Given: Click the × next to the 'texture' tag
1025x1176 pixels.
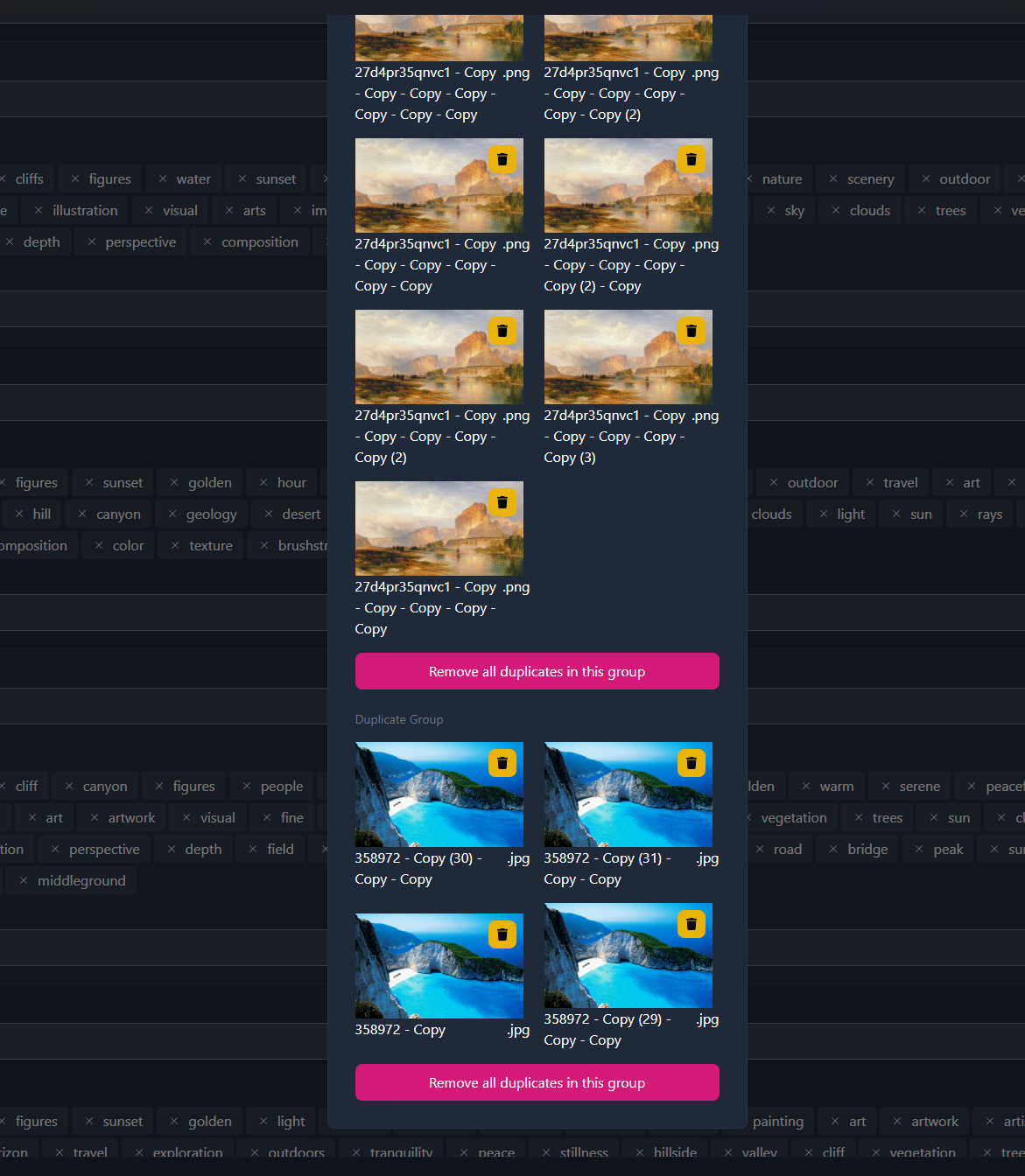Looking at the screenshot, I should click(x=175, y=546).
